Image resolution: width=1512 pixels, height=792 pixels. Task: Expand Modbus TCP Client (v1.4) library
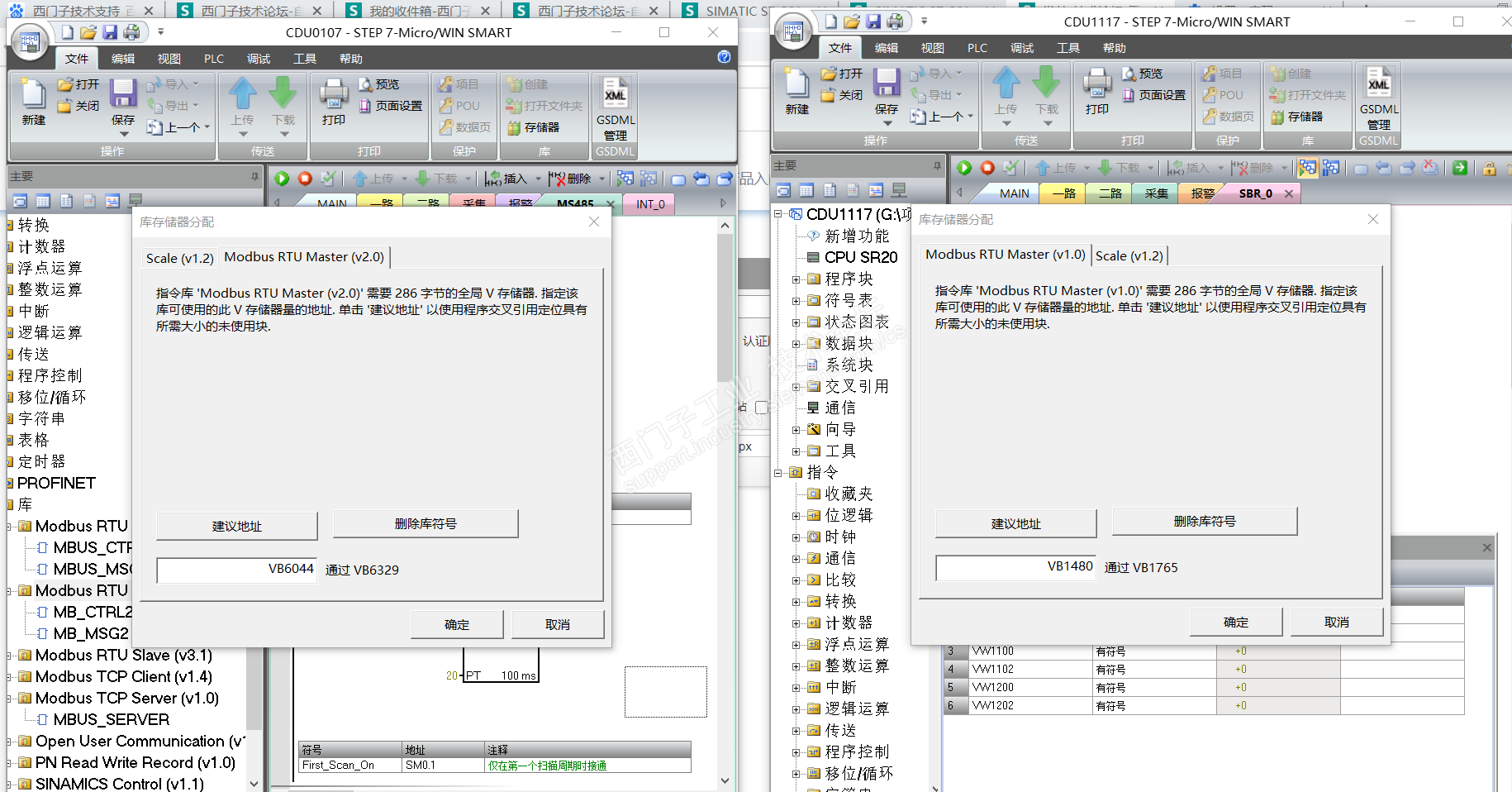coord(10,677)
